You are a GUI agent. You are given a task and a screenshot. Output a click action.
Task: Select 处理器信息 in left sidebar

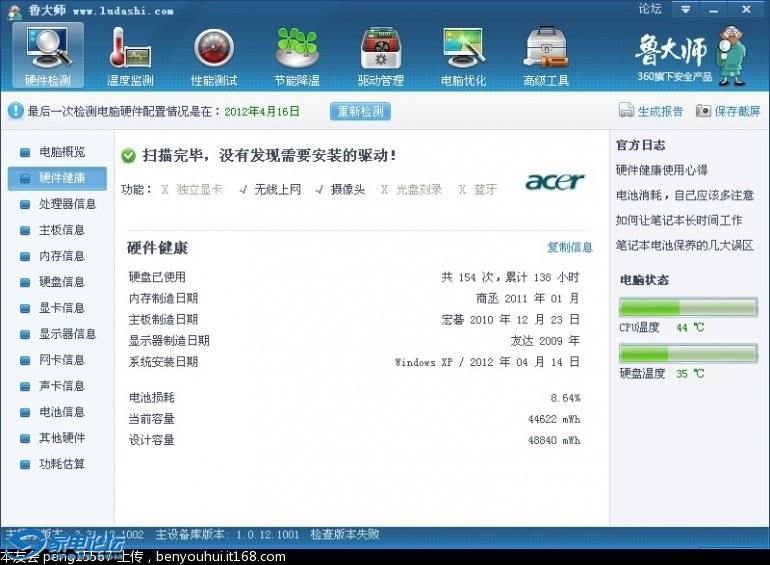point(67,204)
